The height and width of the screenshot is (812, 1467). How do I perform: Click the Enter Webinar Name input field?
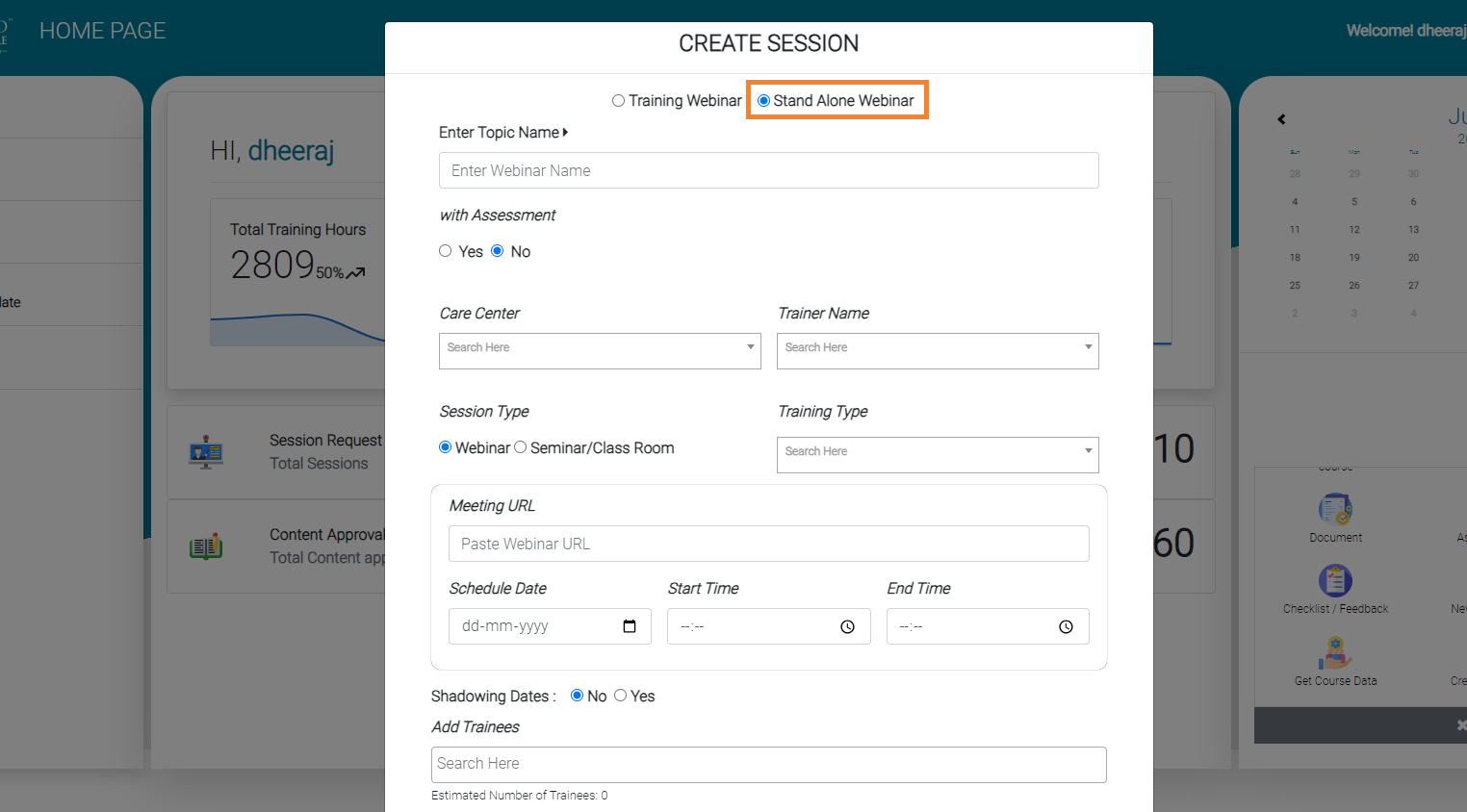click(x=768, y=170)
